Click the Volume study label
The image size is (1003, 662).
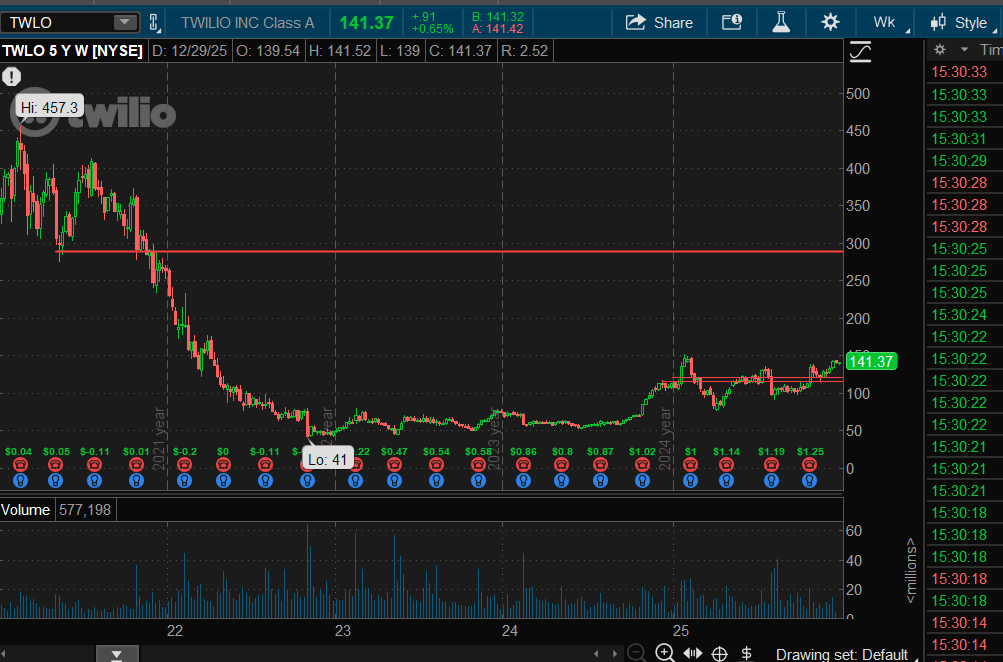(26, 510)
